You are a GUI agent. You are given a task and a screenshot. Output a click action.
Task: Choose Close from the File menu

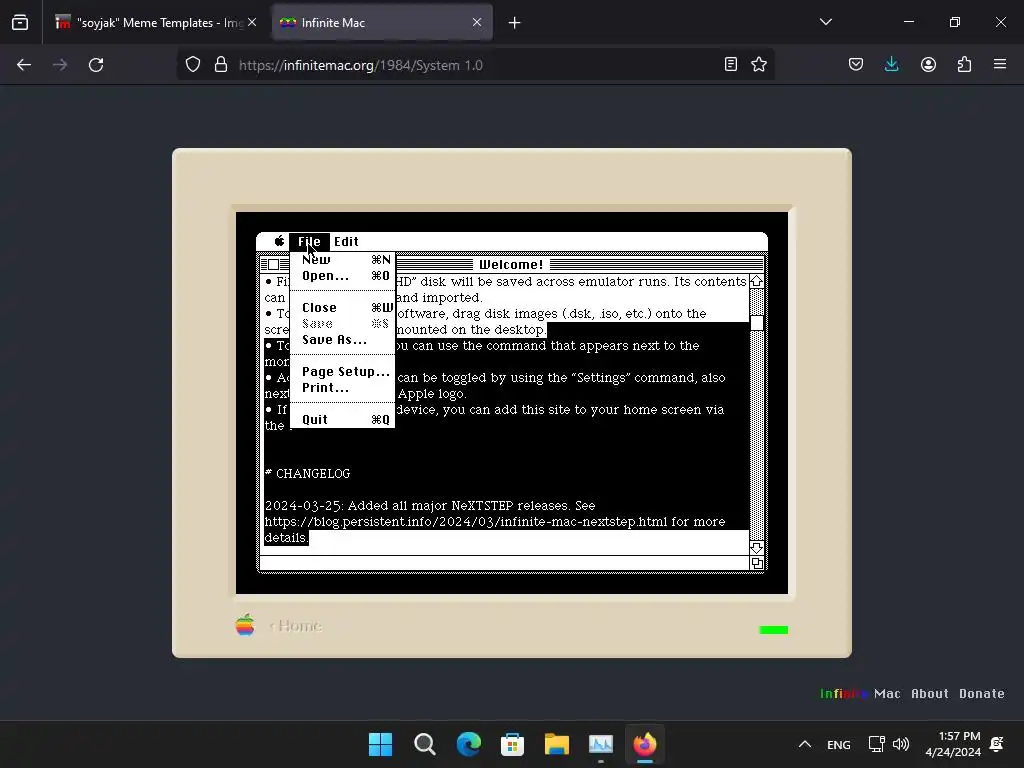[x=342, y=308]
